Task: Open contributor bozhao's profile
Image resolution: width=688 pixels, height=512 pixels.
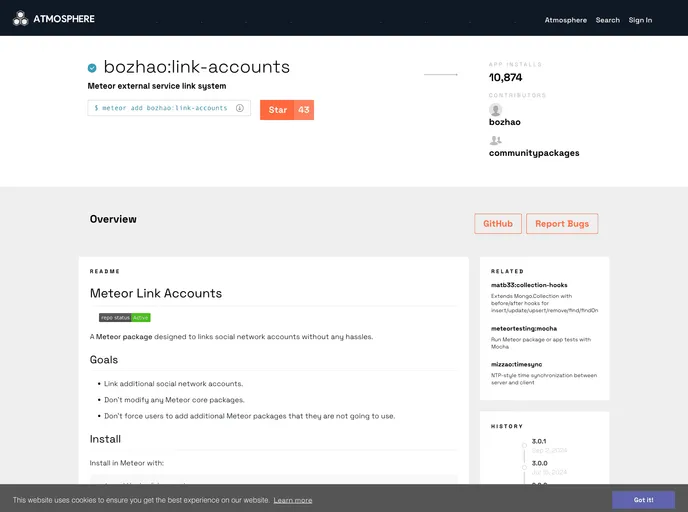Action: tap(505, 122)
